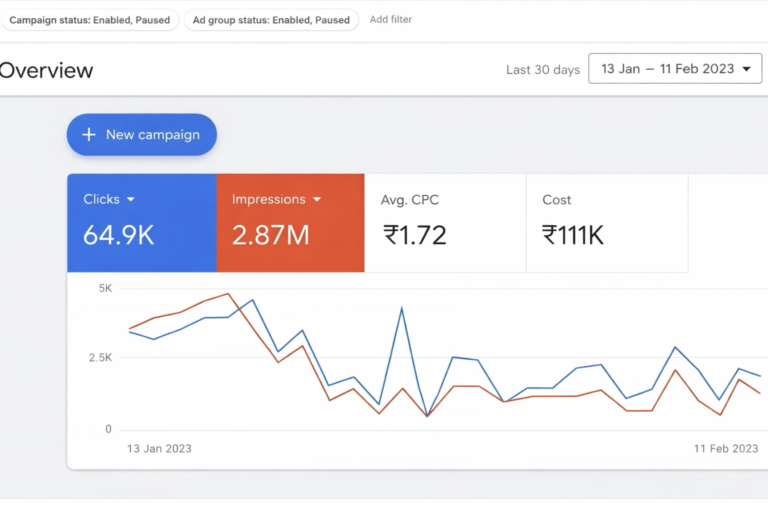Click the empty metric card beside Cost

tap(728, 222)
